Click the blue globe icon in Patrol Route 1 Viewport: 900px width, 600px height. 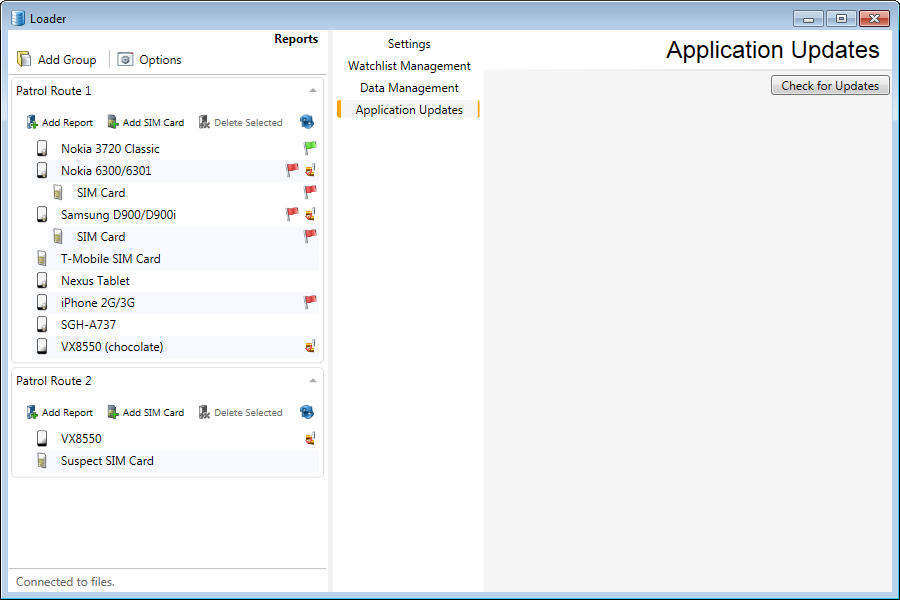click(x=307, y=122)
